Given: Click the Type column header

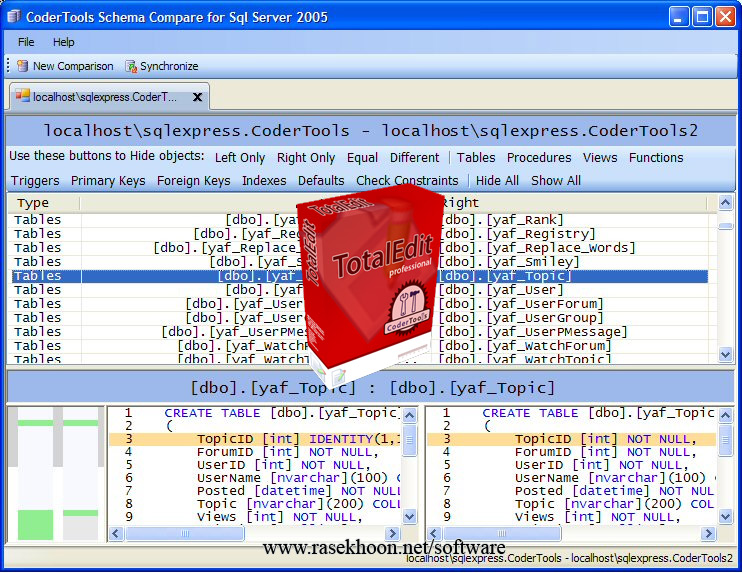Looking at the screenshot, I should click(x=44, y=203).
